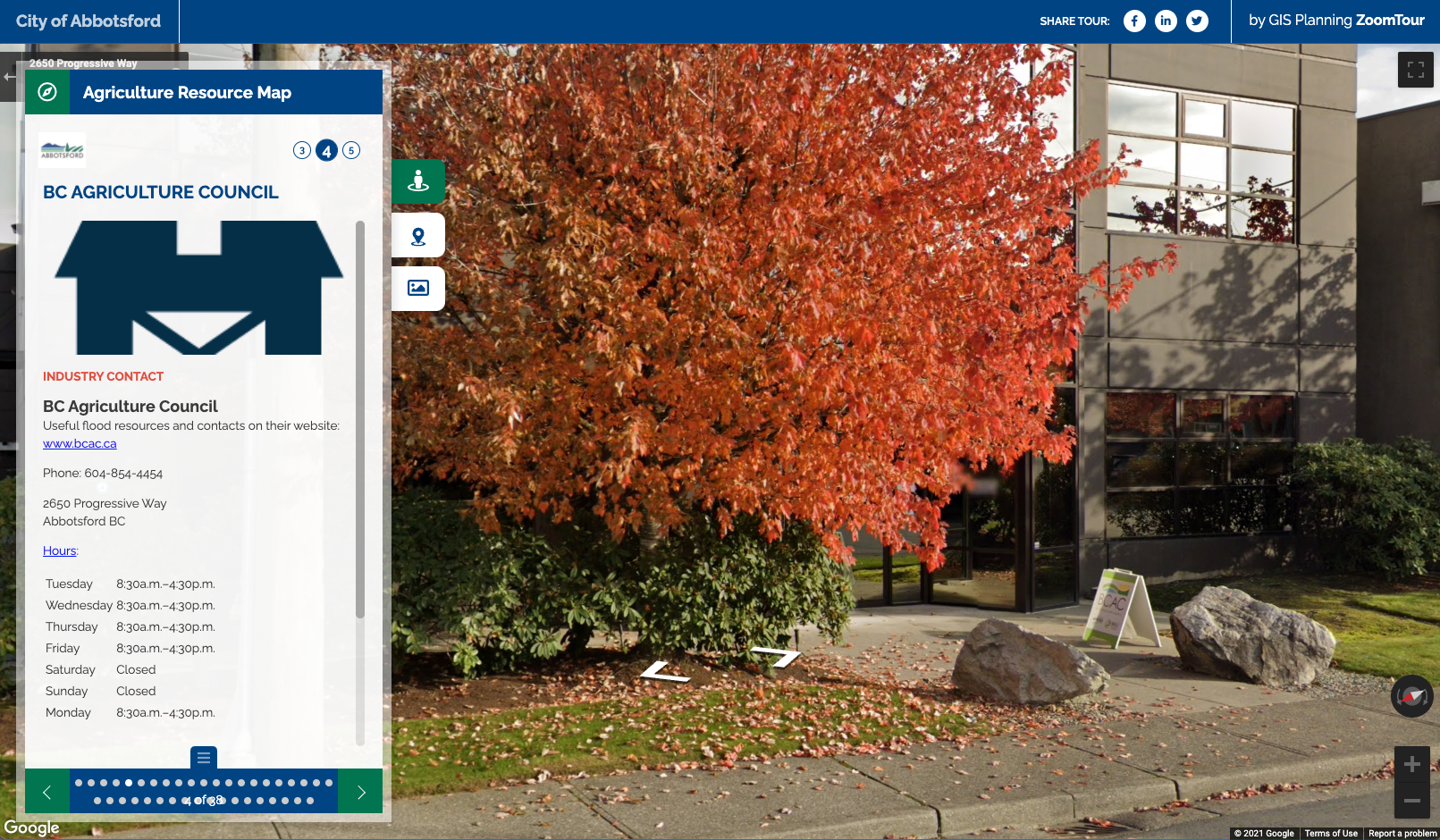Image resolution: width=1440 pixels, height=840 pixels.
Task: Click the Wednesday hours row
Action: point(131,605)
